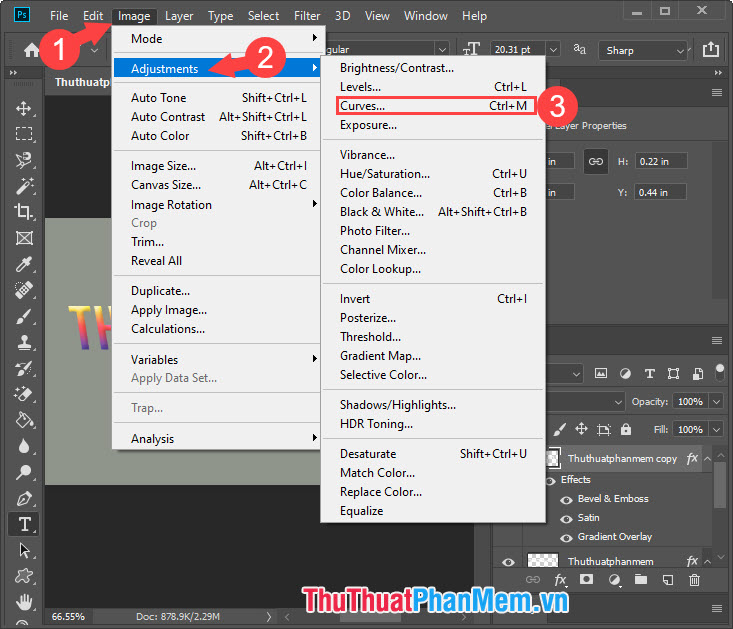Open the Image Rotation submenu
Viewport: 733px width, 629px height.
coord(216,205)
